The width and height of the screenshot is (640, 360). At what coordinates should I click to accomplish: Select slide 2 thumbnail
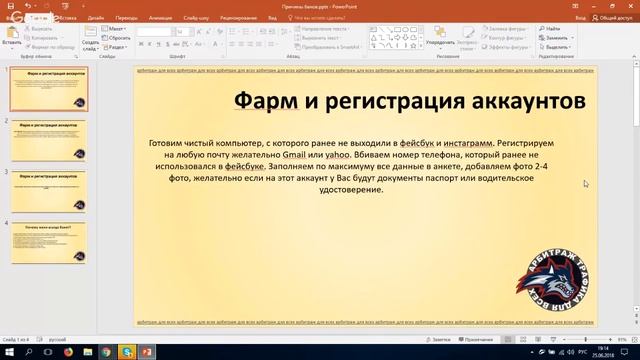click(49, 140)
